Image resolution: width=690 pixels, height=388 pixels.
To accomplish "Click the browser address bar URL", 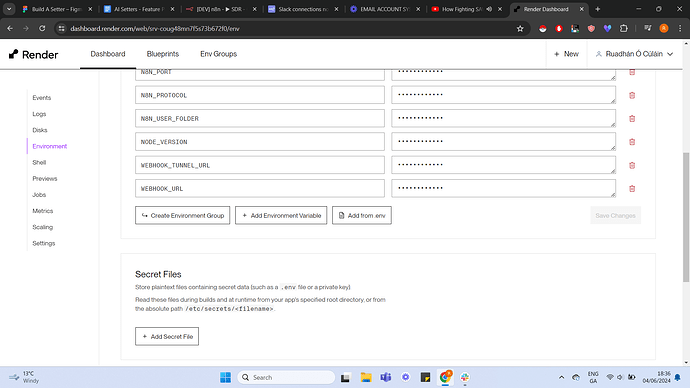I will 155,29.
